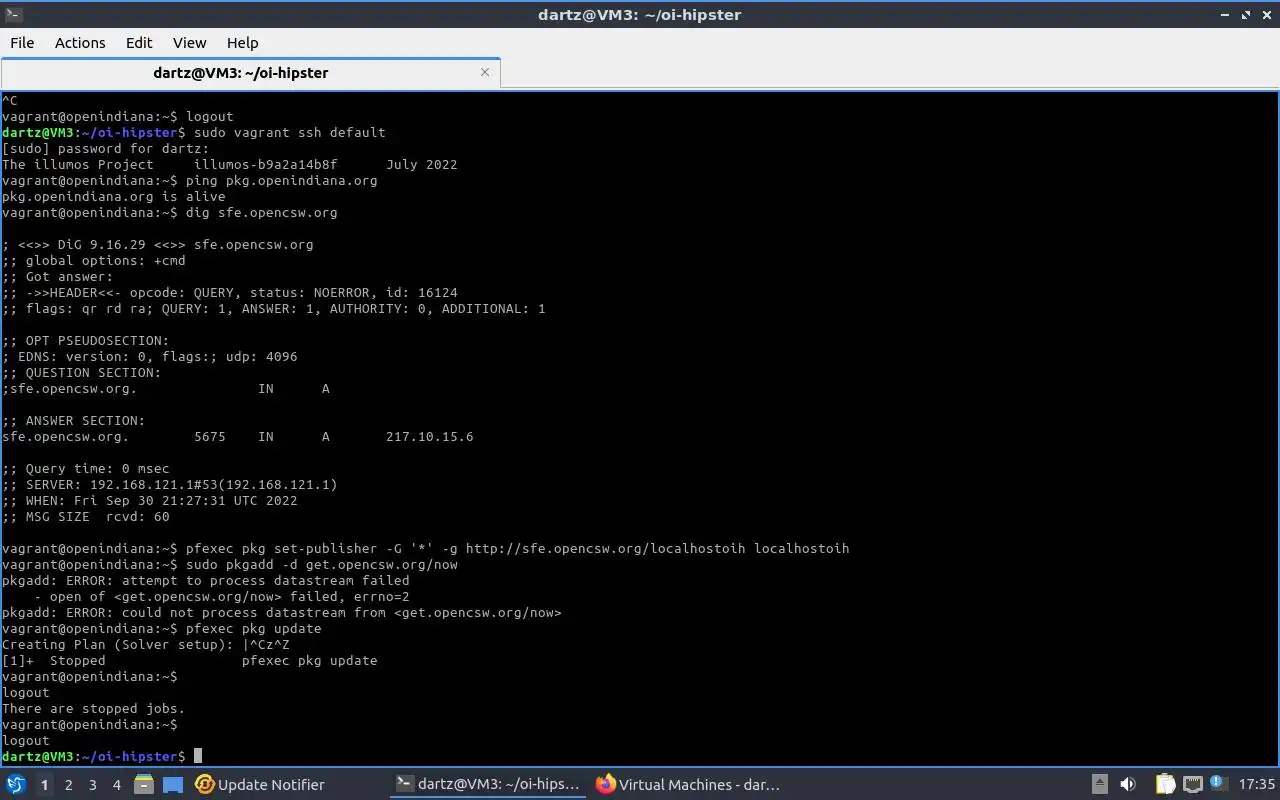Click the '[1]+ Stopped' job status line
This screenshot has height=800, width=1280.
(x=190, y=661)
